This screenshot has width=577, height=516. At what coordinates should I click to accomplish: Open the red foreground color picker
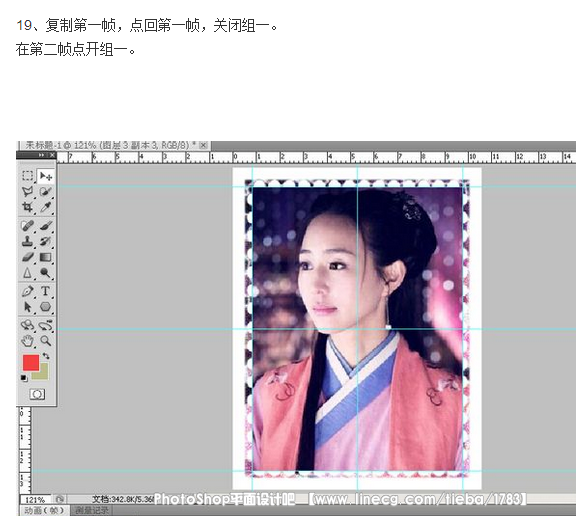coord(31,363)
